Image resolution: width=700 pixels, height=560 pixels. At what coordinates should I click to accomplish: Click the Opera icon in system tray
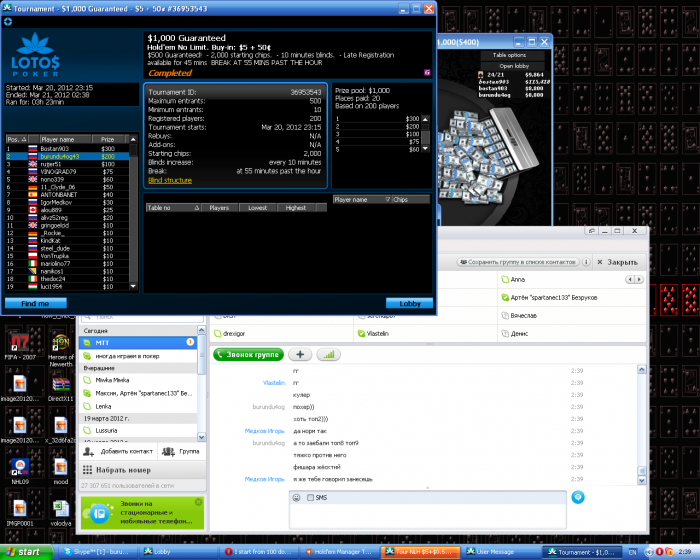[x=659, y=552]
